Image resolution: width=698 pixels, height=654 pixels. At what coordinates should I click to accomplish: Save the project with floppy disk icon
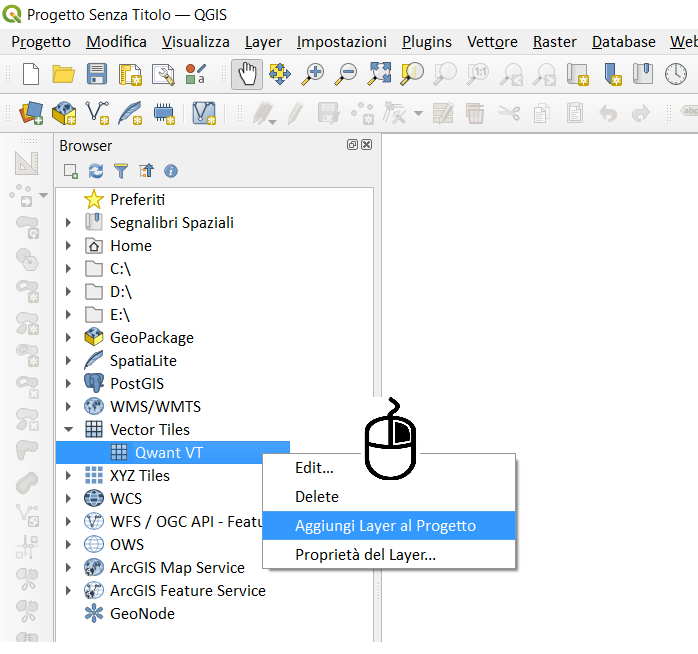pos(97,74)
